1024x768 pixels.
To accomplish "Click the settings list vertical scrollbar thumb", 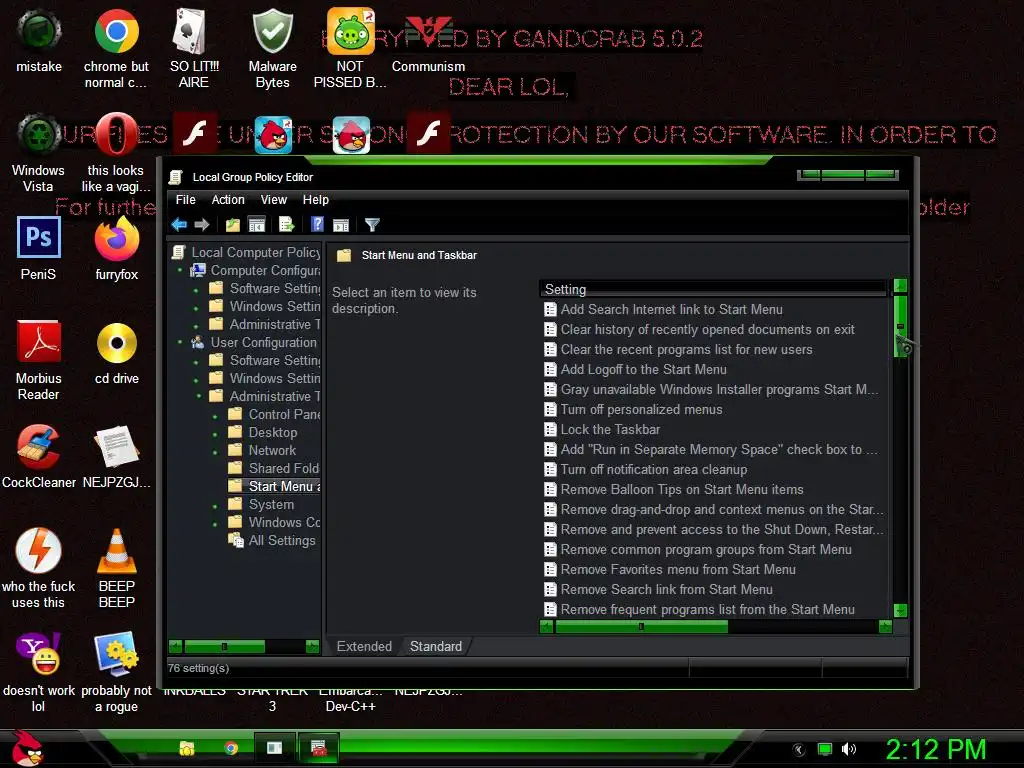I will tap(901, 327).
